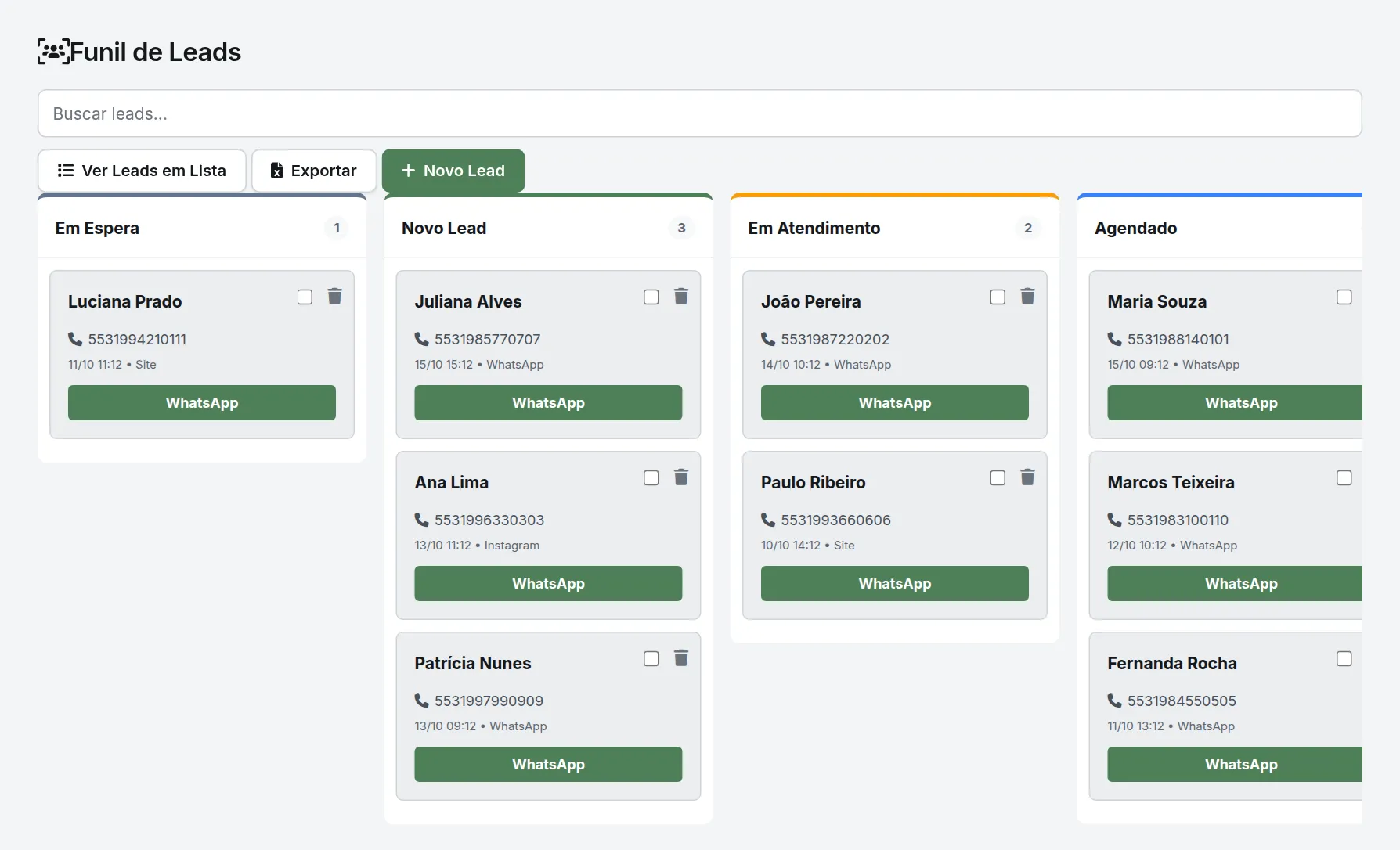Open WhatsApp chat for Ana Lima

(x=548, y=583)
